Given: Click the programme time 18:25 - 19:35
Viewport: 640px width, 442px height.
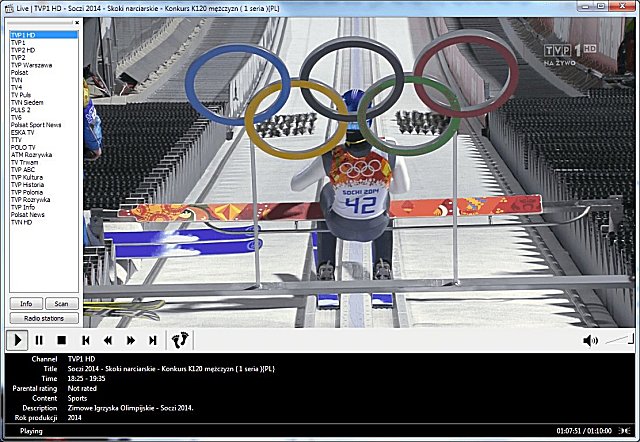Looking at the screenshot, I should [x=86, y=379].
